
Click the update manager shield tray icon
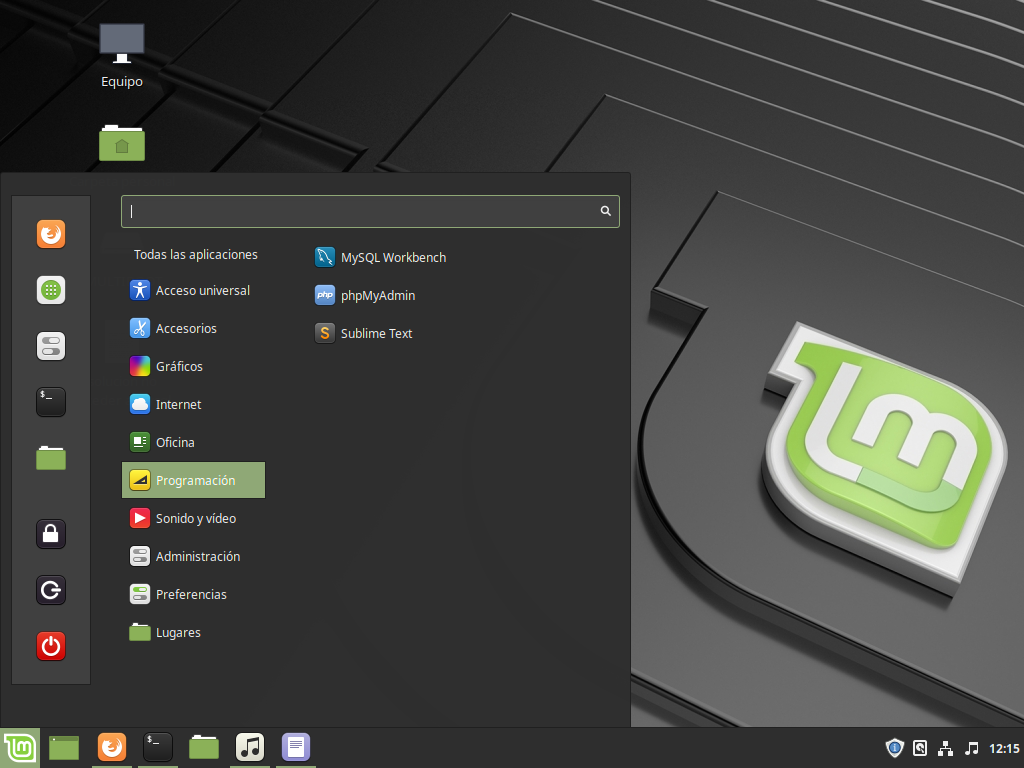895,748
